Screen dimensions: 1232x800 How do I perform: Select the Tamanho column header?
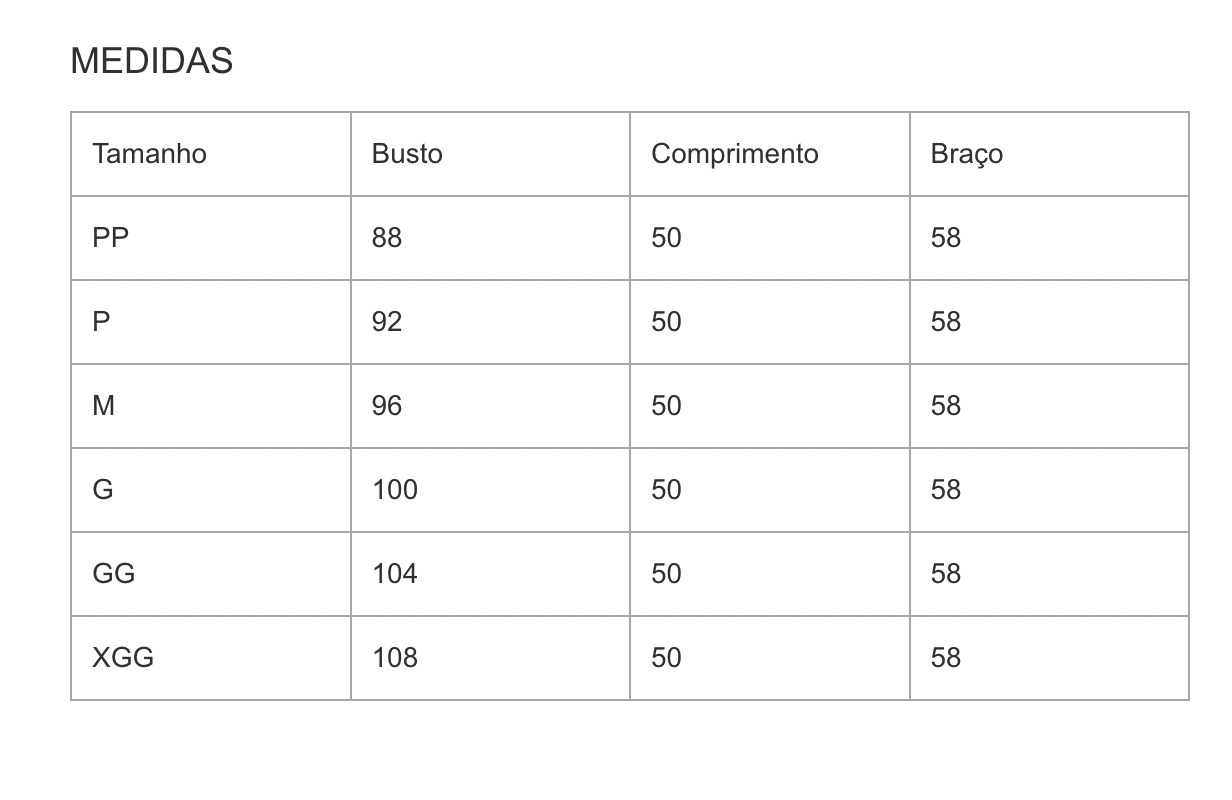point(149,154)
